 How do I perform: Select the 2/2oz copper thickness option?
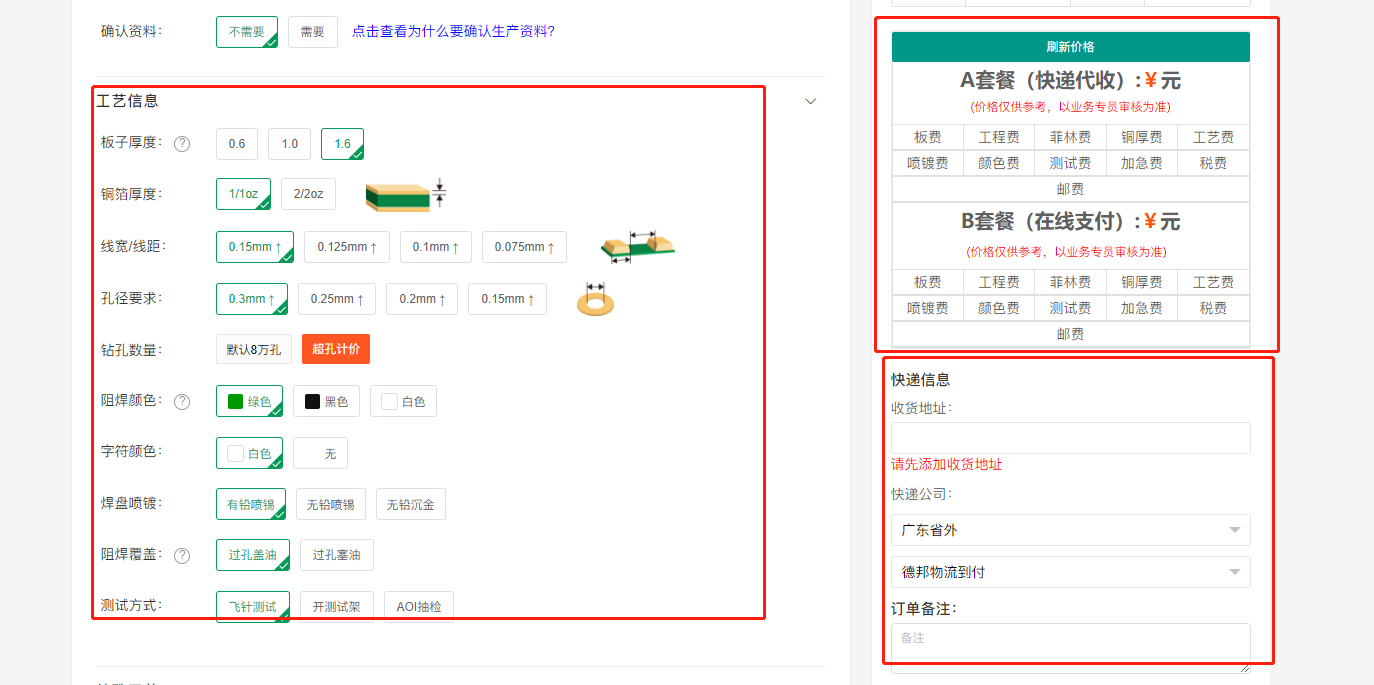click(x=308, y=194)
